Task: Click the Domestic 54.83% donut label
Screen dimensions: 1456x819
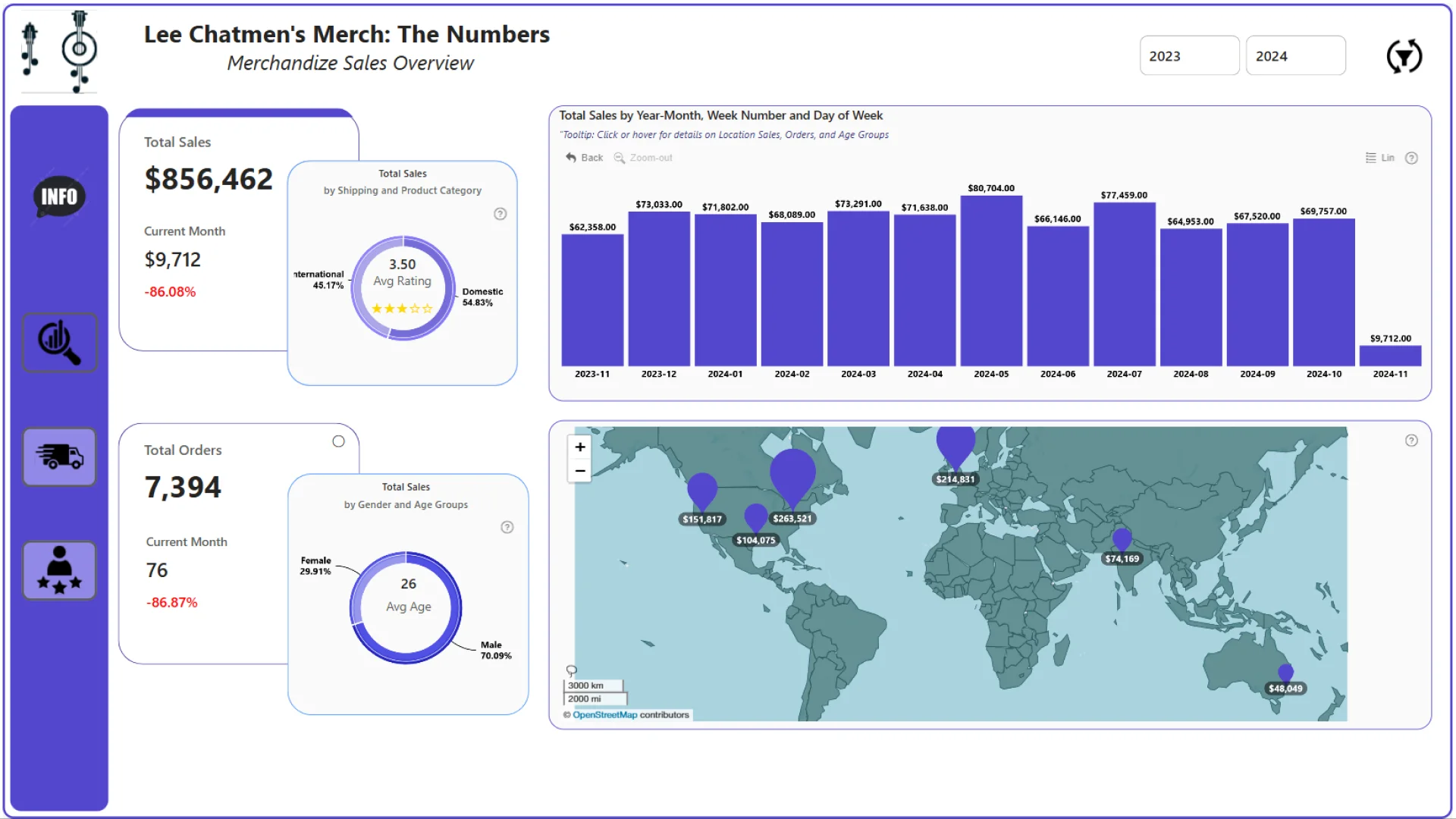Action: tap(482, 297)
